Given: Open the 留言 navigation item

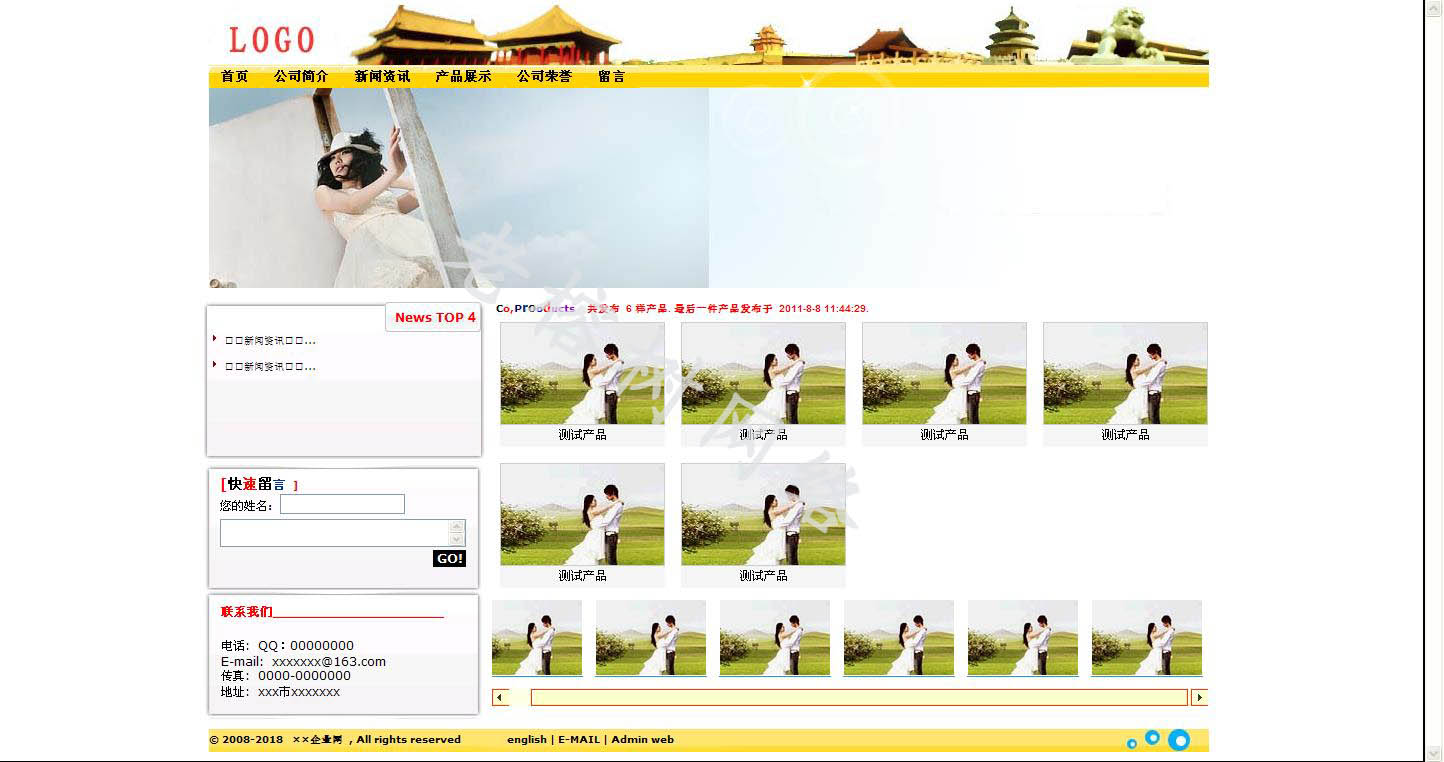Looking at the screenshot, I should click(611, 76).
